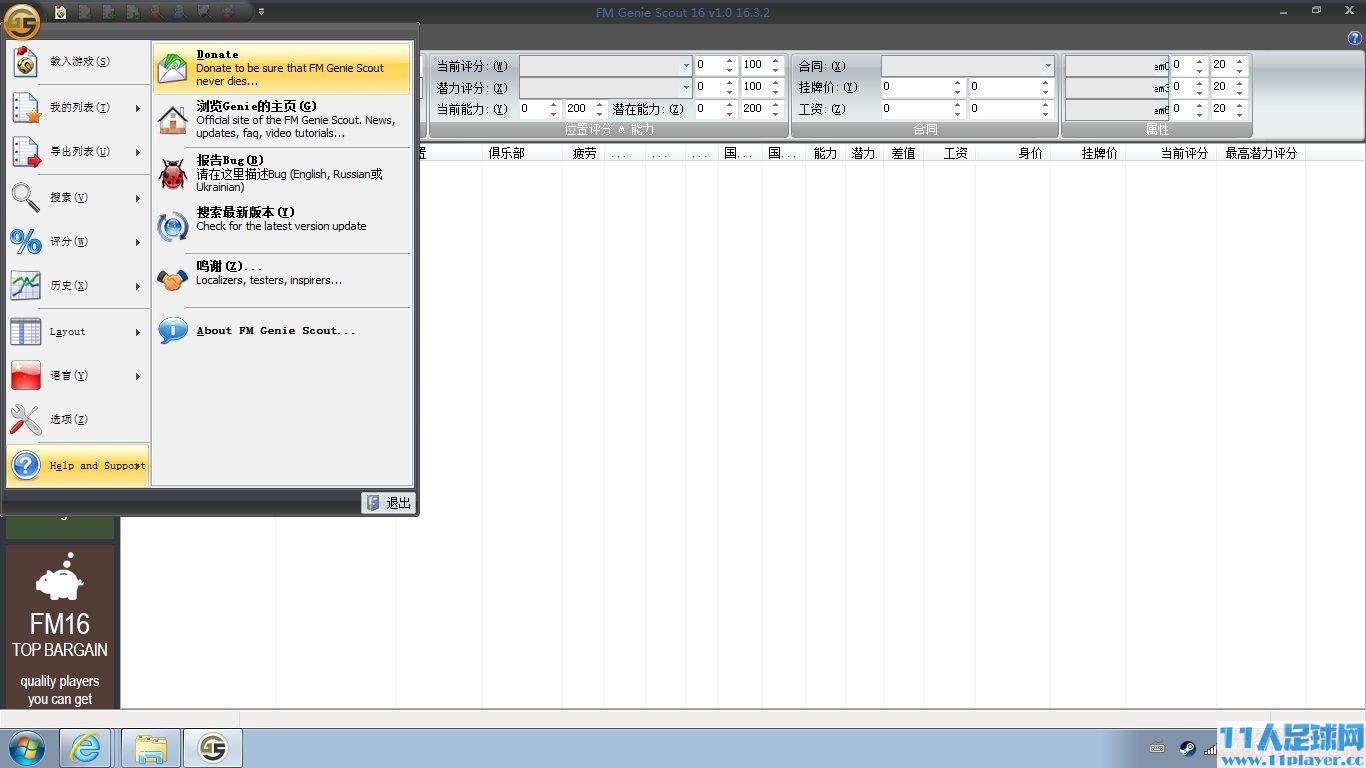Click the first quick access toolbar icon
Viewport: 1366px width, 768px height.
61,12
